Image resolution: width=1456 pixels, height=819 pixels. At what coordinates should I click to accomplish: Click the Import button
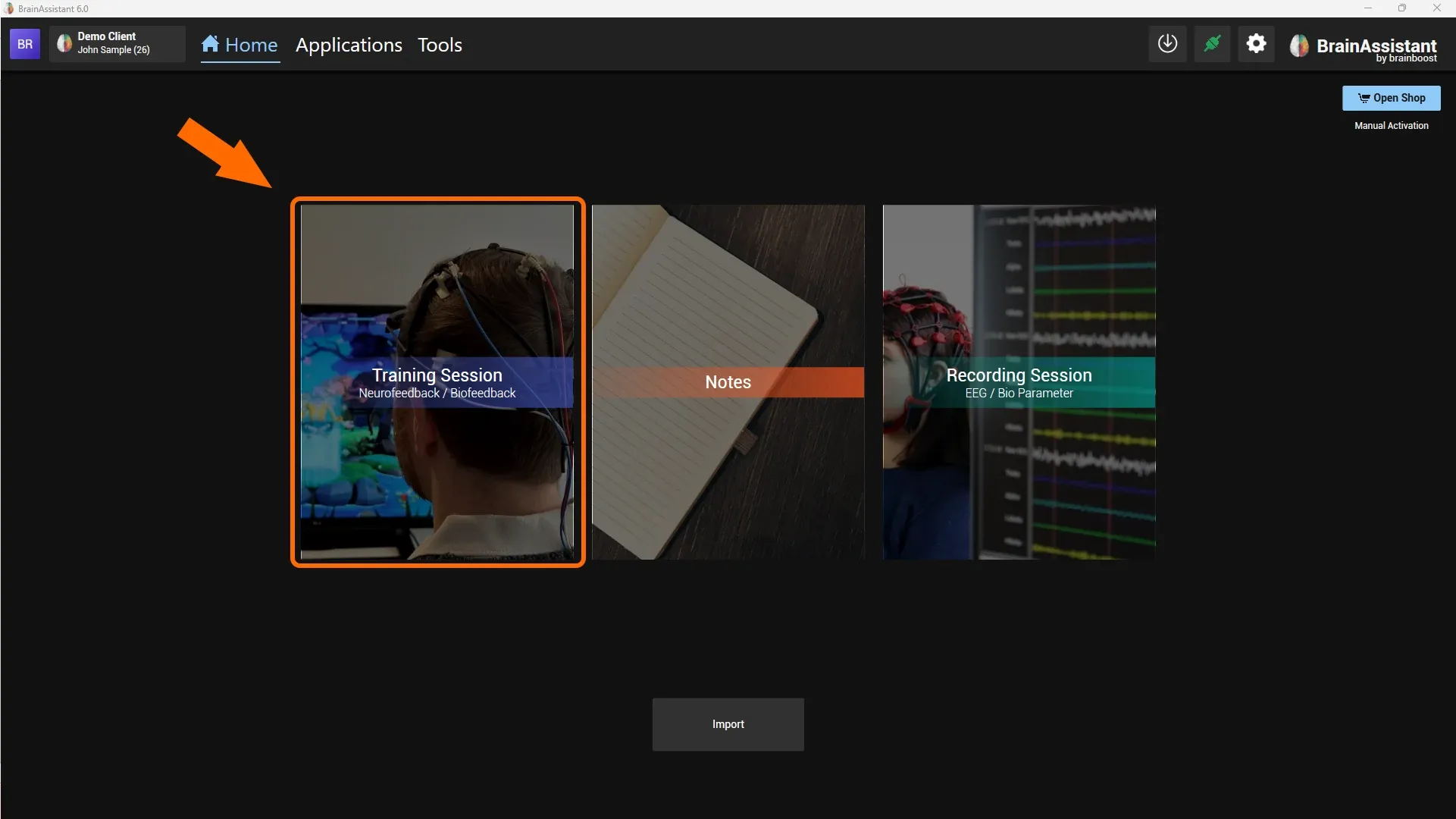point(728,724)
